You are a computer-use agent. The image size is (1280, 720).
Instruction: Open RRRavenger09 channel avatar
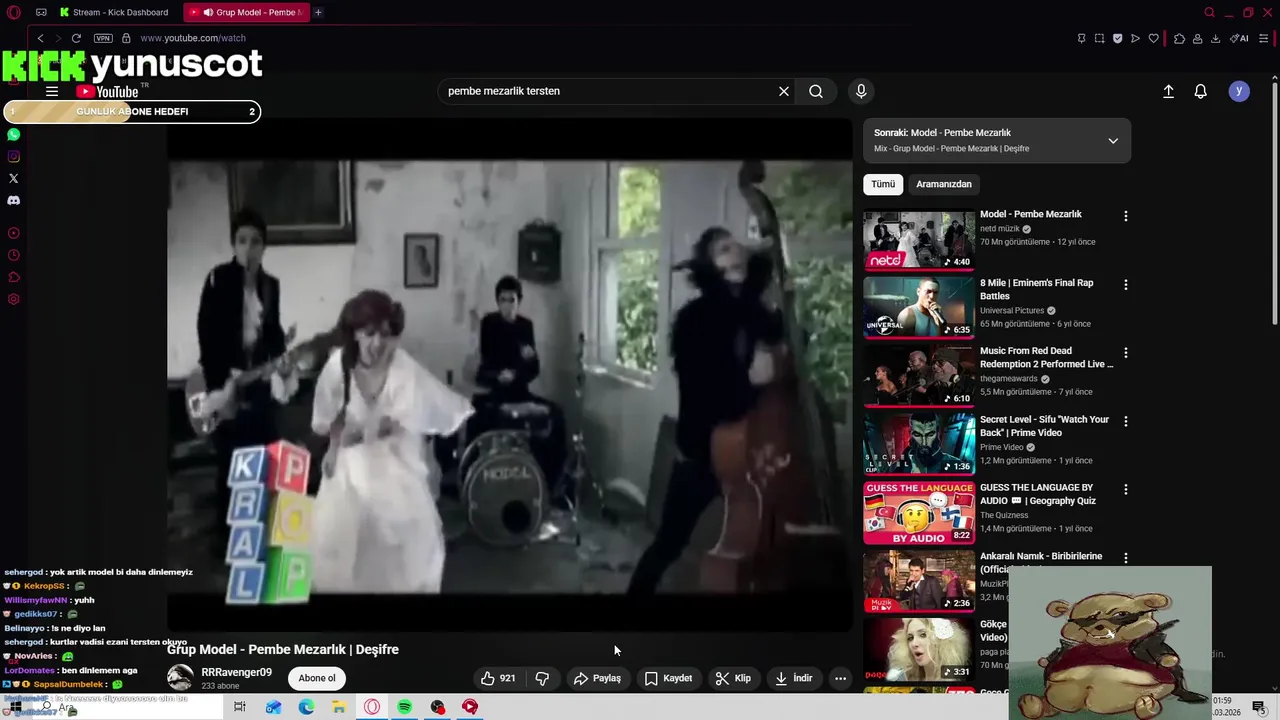point(180,678)
